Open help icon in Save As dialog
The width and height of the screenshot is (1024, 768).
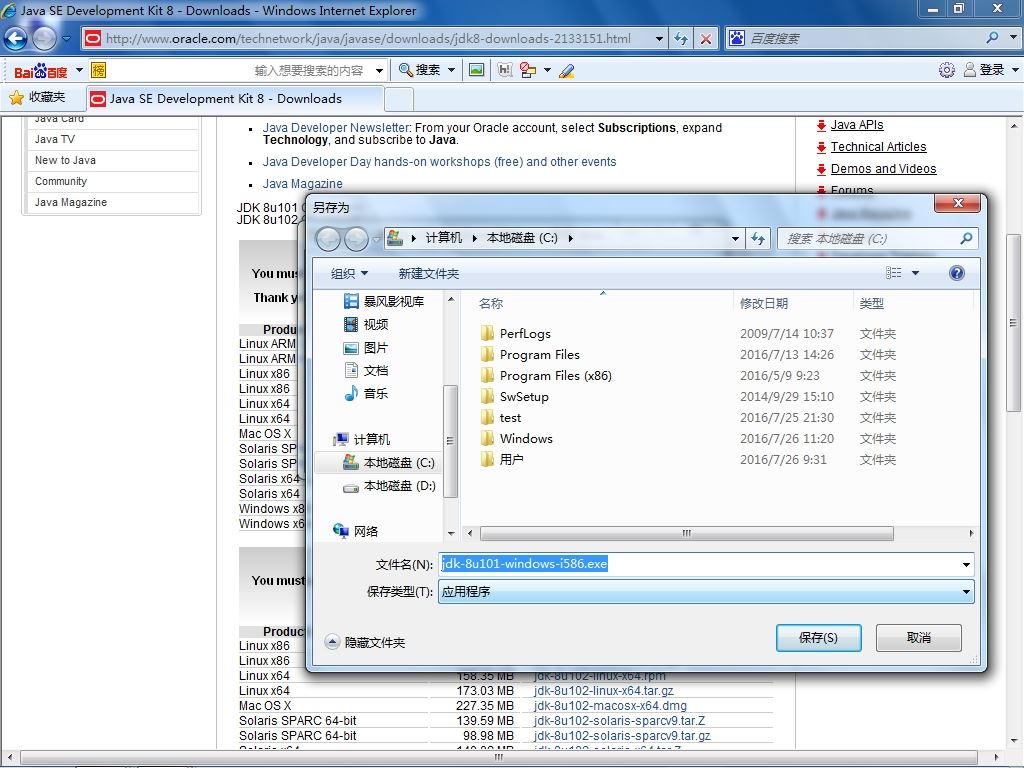coord(957,273)
